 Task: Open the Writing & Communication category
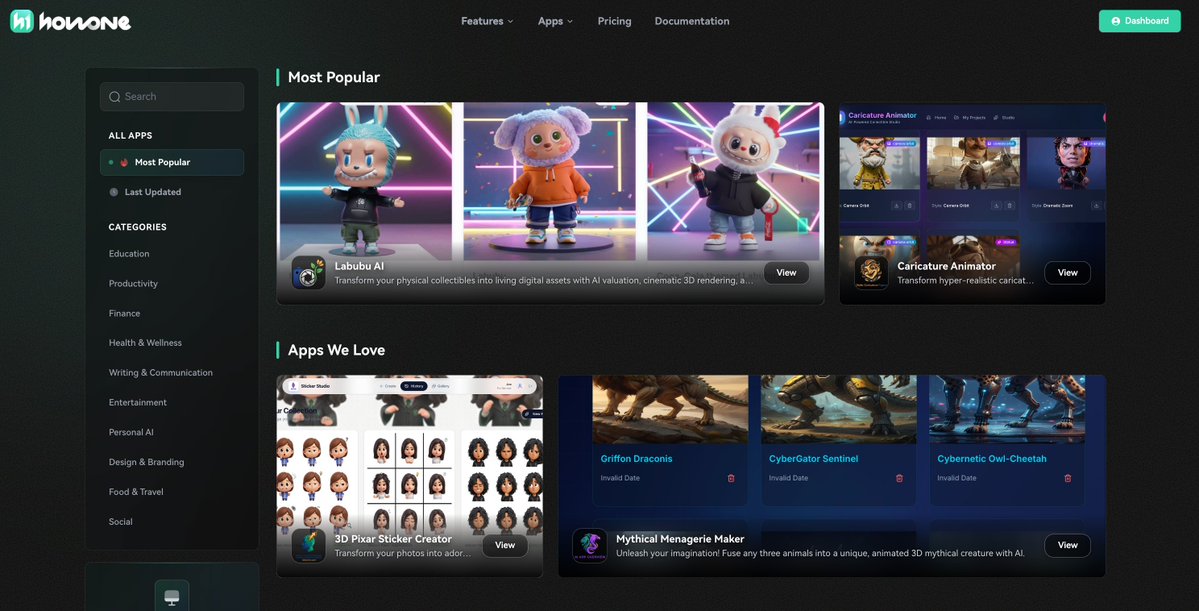161,373
